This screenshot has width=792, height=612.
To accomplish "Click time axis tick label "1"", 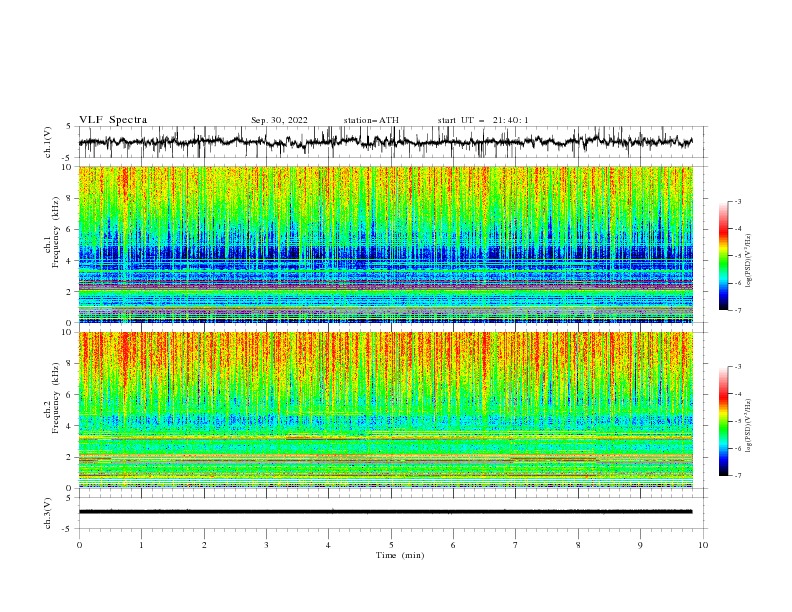I will point(141,545).
